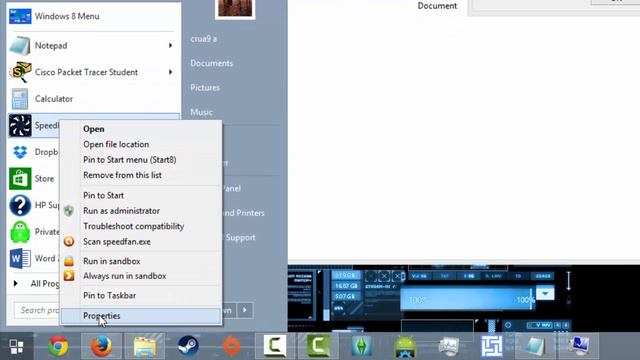This screenshot has width=640, height=360.
Task: Open the green Store icon
Action: 20,178
